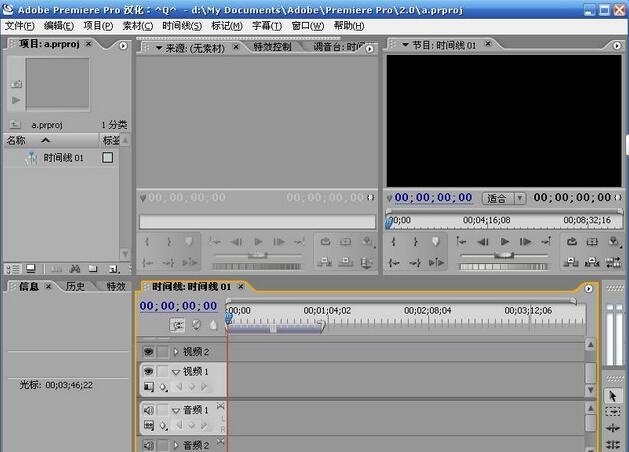This screenshot has width=629, height=452.
Task: Open the 时间线(S) menu
Action: 182,26
